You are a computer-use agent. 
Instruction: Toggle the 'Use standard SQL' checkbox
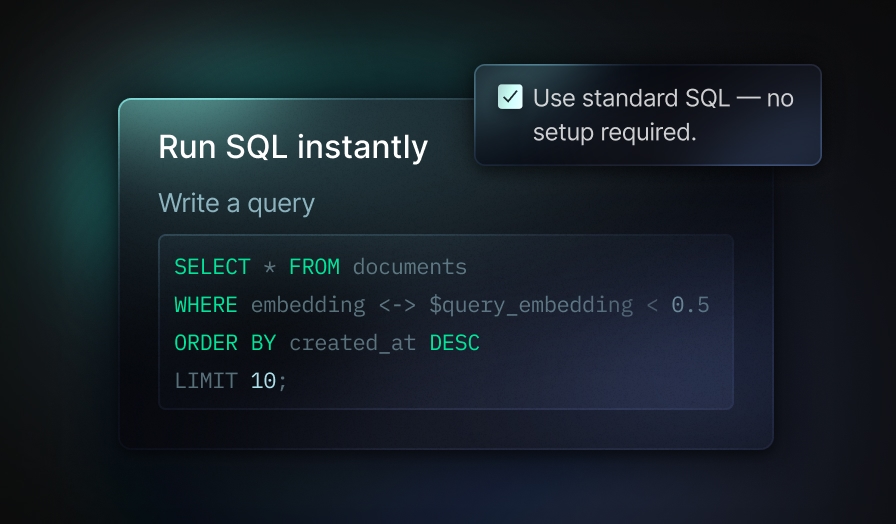coord(510,97)
